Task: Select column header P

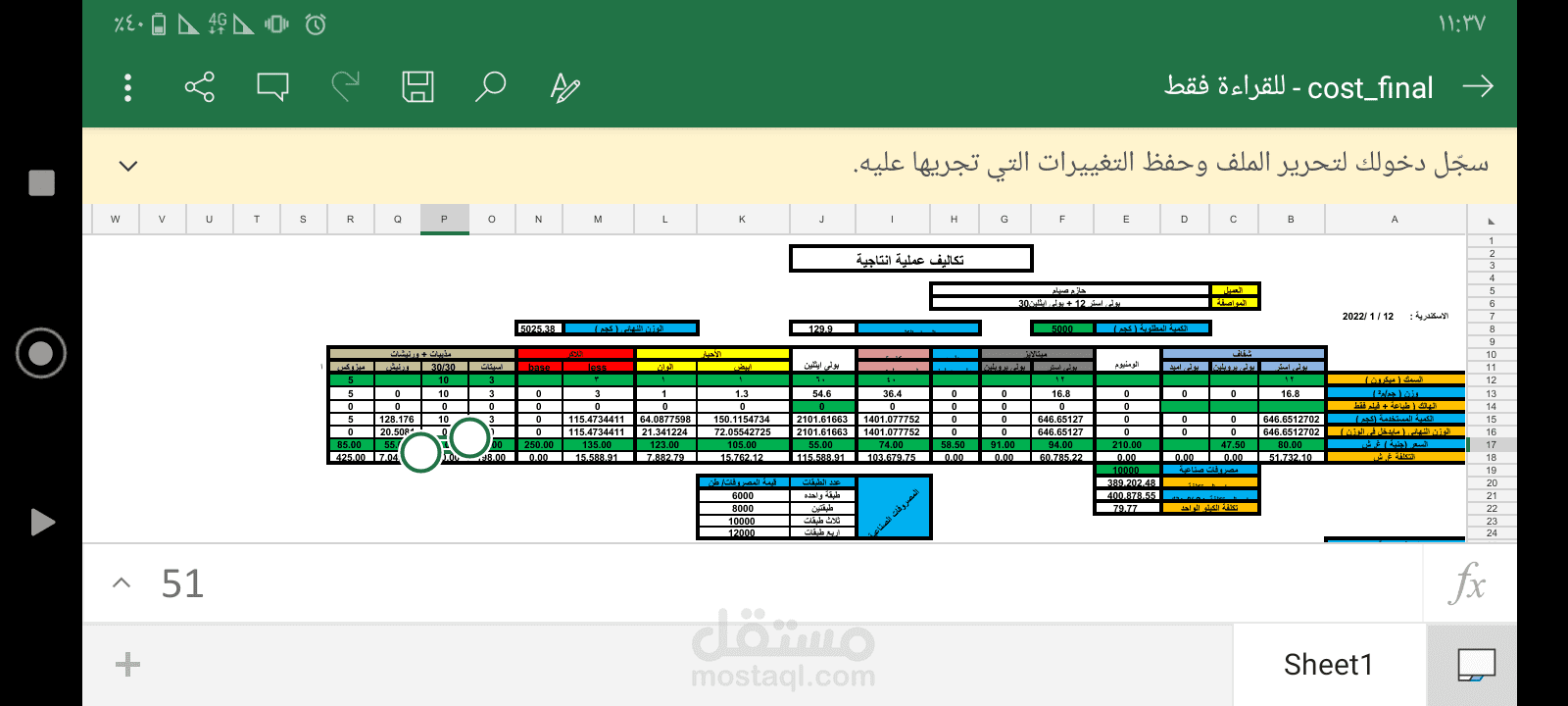Action: (444, 220)
